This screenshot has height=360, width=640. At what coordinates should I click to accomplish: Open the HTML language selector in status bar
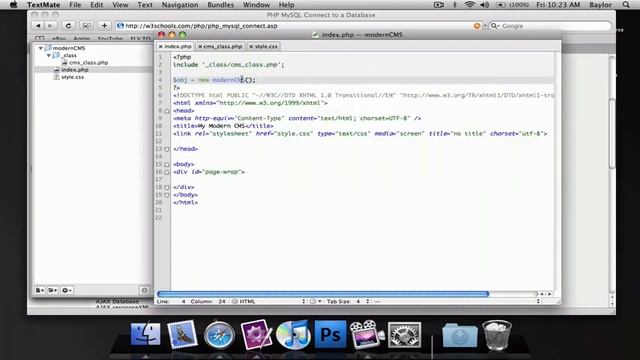click(x=269, y=301)
